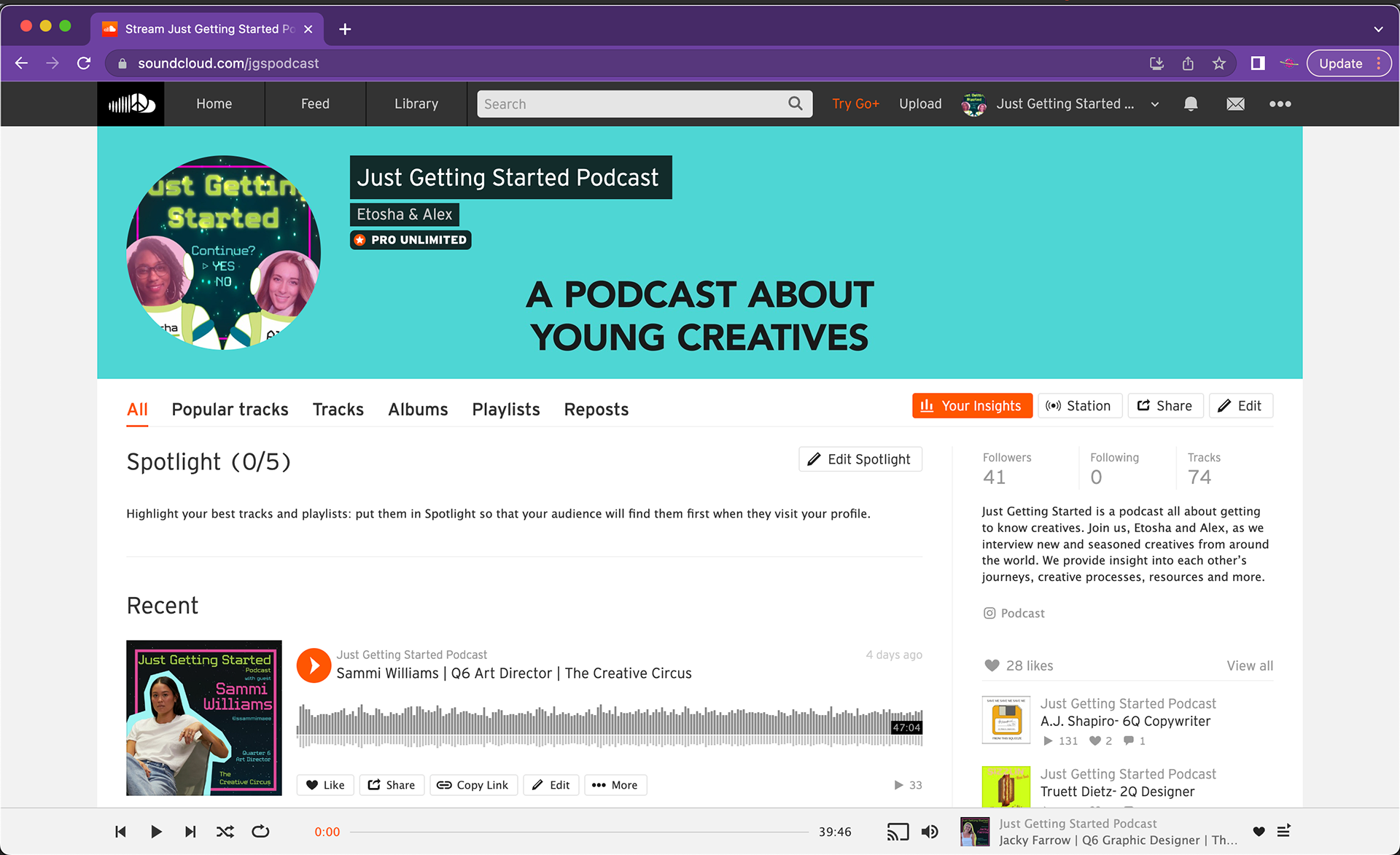Open the Sammi Williams track artwork
Image resolution: width=1400 pixels, height=855 pixels.
pyautogui.click(x=204, y=718)
